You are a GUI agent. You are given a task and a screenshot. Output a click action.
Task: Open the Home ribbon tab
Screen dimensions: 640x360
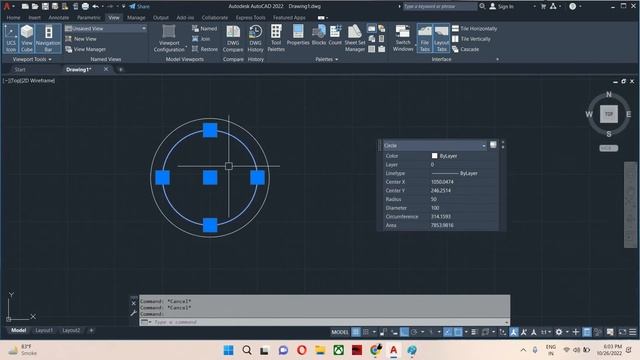pyautogui.click(x=13, y=18)
